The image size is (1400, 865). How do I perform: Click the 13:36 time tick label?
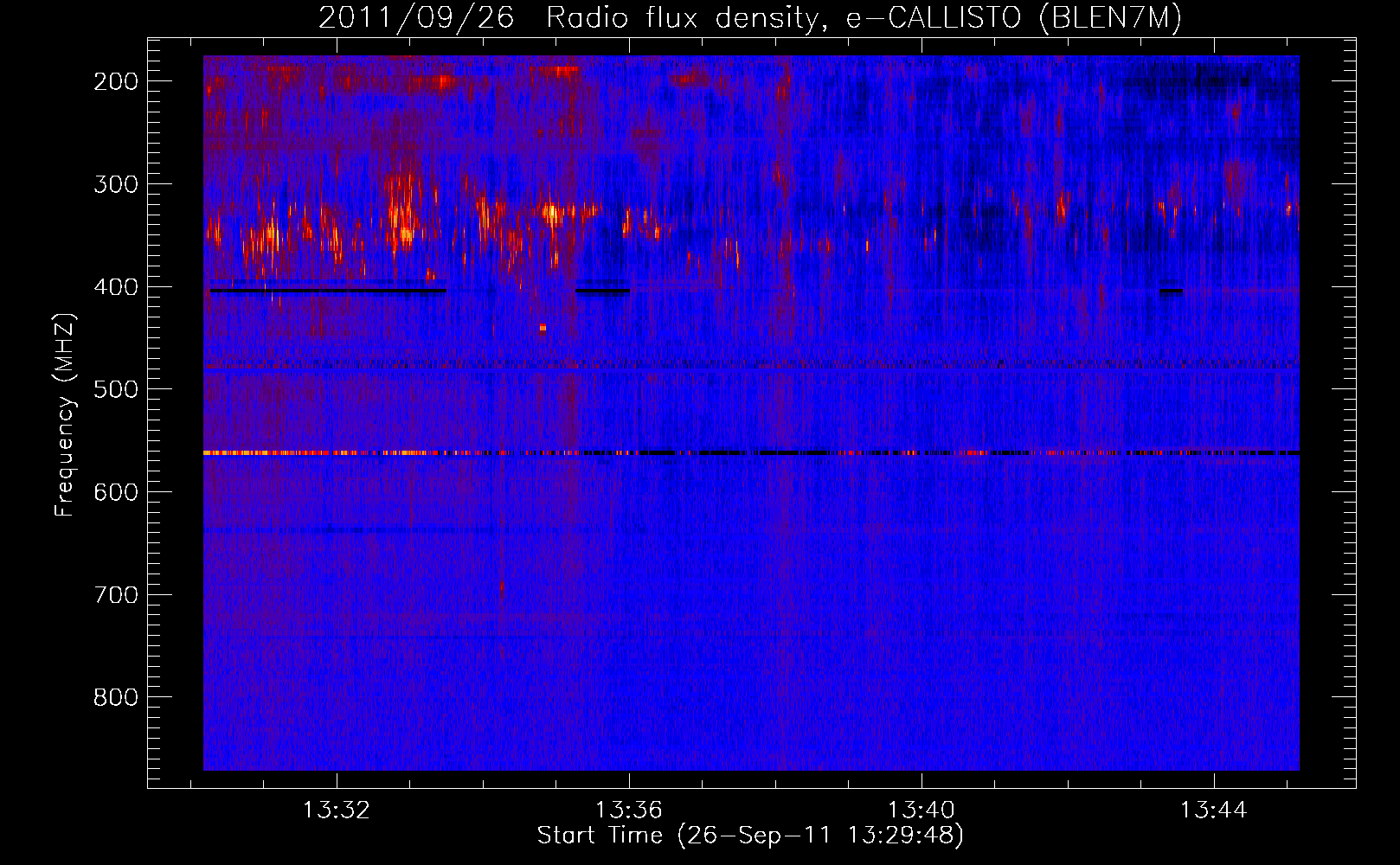(x=629, y=810)
